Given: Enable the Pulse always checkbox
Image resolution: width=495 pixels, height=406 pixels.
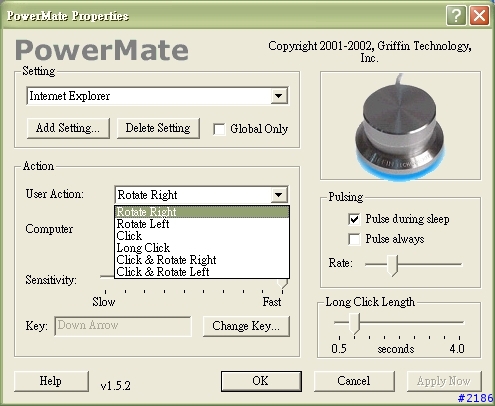Looking at the screenshot, I should 354,239.
